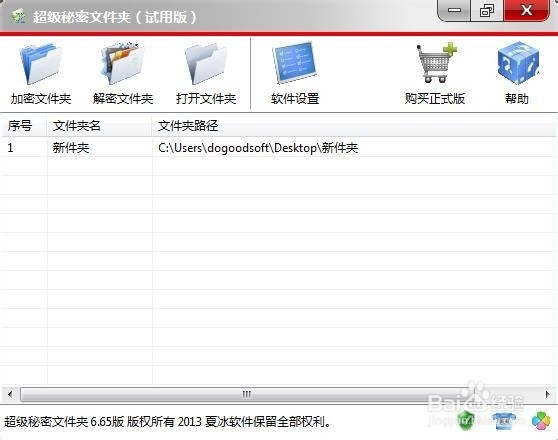Minimize the 超级秘密文件夹 window
558x440 pixels.
(454, 10)
